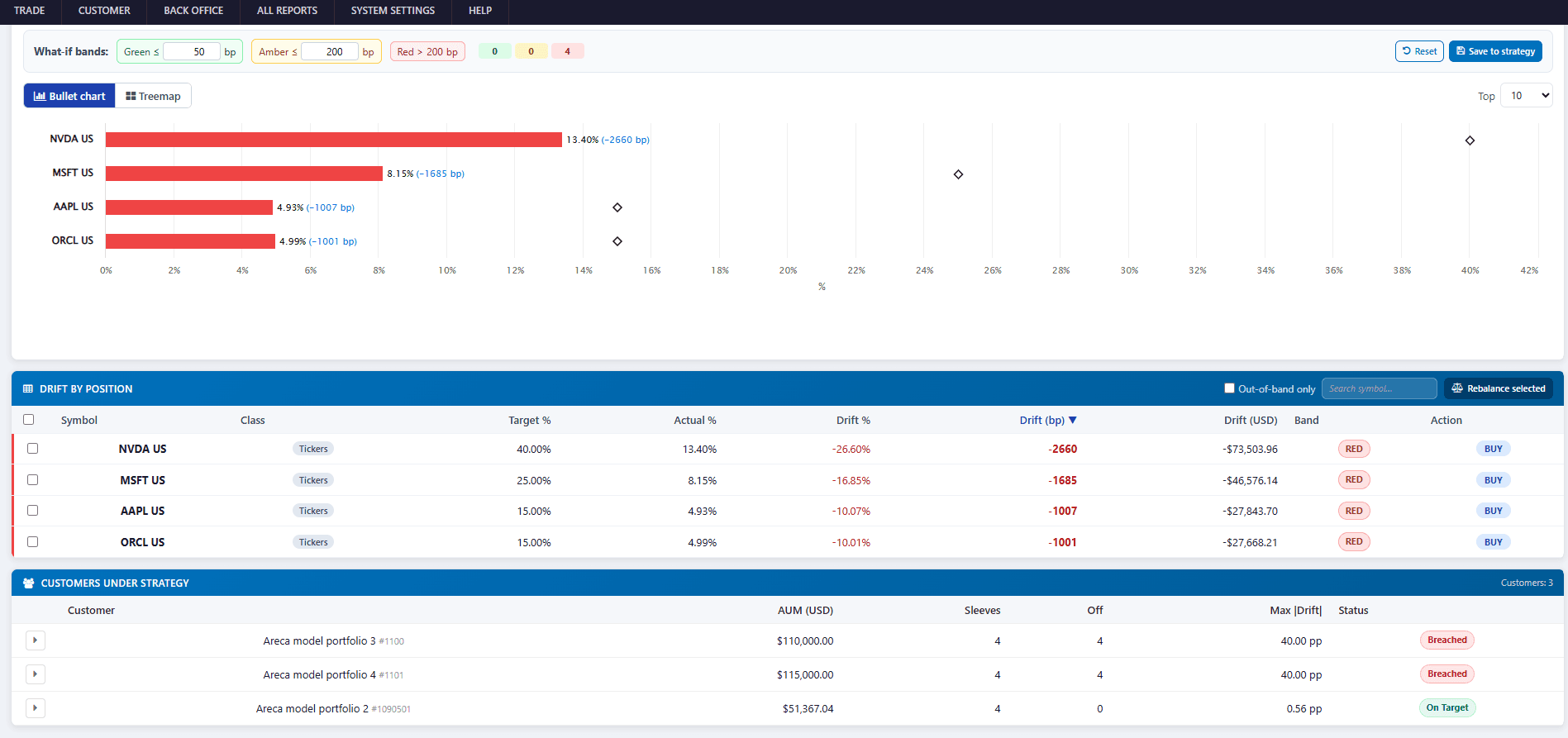The height and width of the screenshot is (738, 1568).
Task: Check the ORCL US row checkbox
Action: coord(33,542)
